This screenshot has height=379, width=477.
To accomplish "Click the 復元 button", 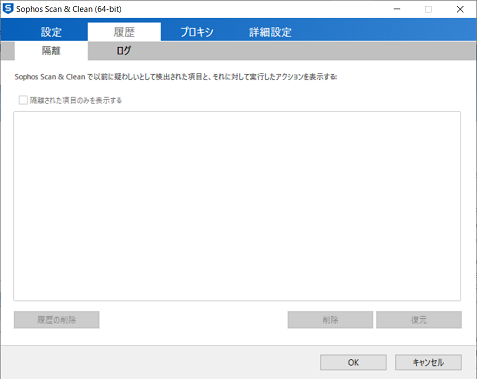I will pos(419,320).
